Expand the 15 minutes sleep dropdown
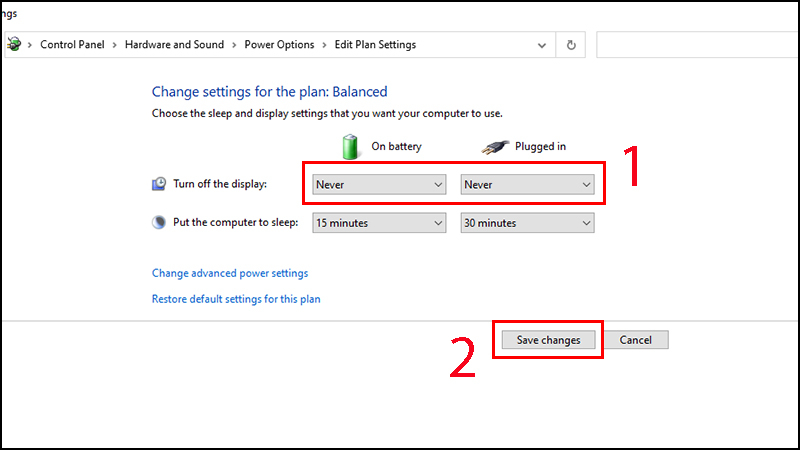800x450 pixels. coord(379,223)
